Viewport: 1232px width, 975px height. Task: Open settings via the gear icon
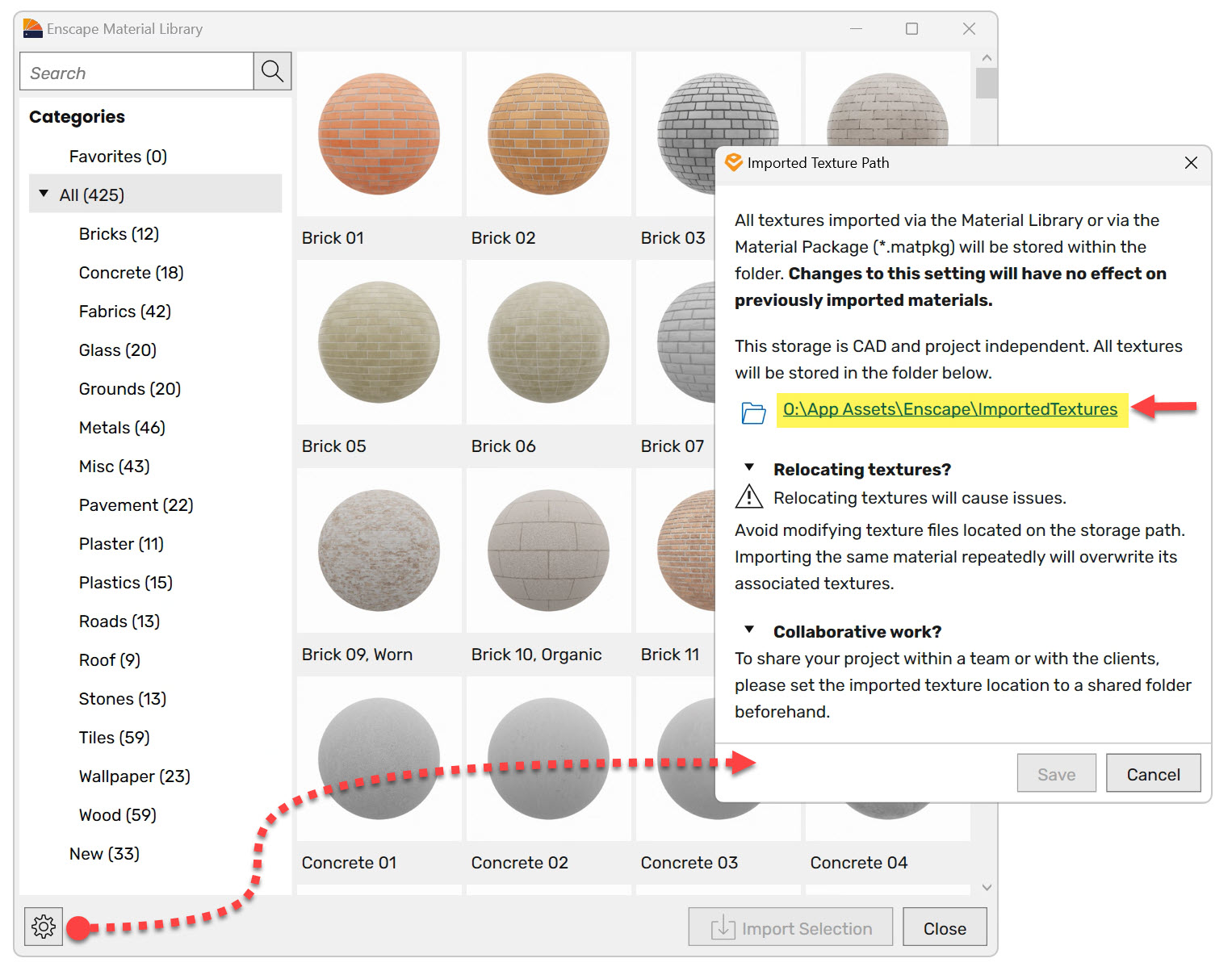coord(43,927)
